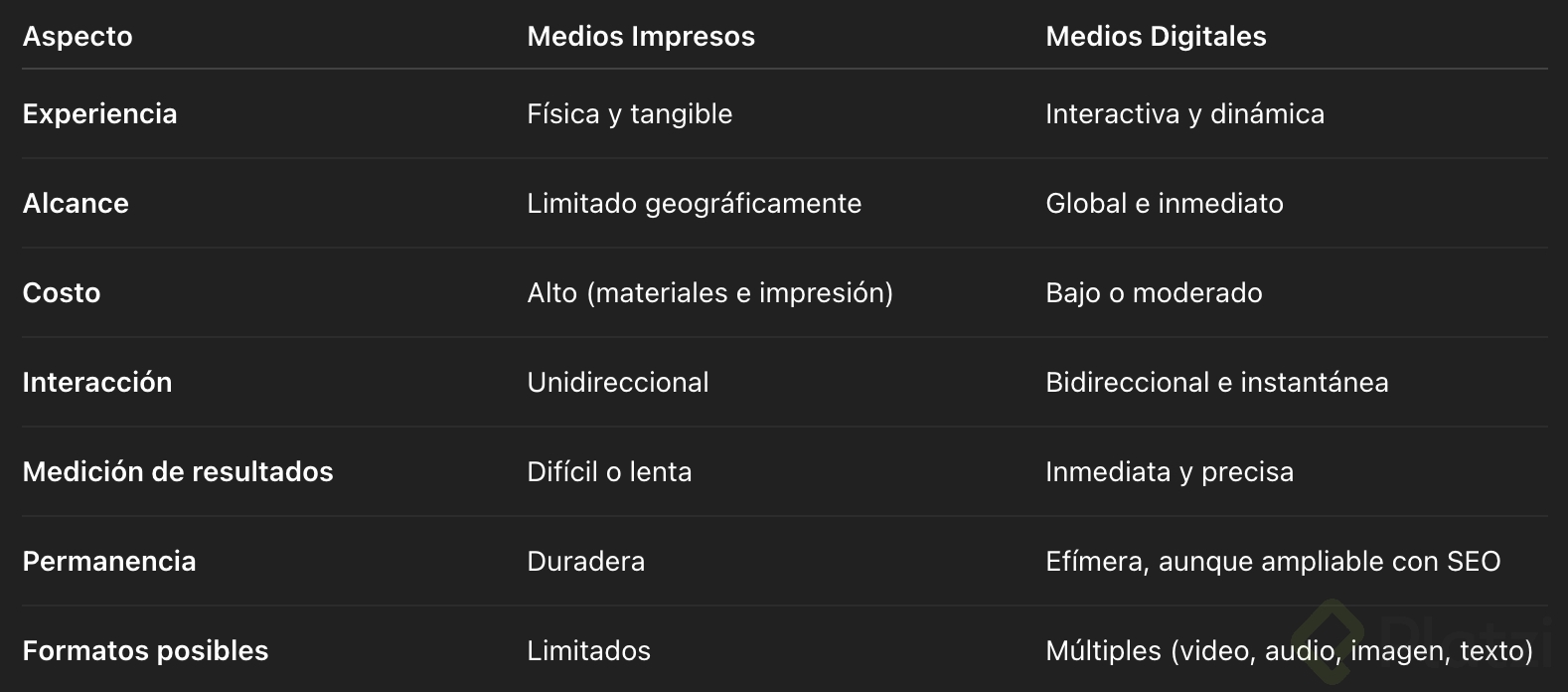This screenshot has width=1568, height=692.
Task: Select the 'Alto (materiales e impresión)' cell
Action: point(709,293)
